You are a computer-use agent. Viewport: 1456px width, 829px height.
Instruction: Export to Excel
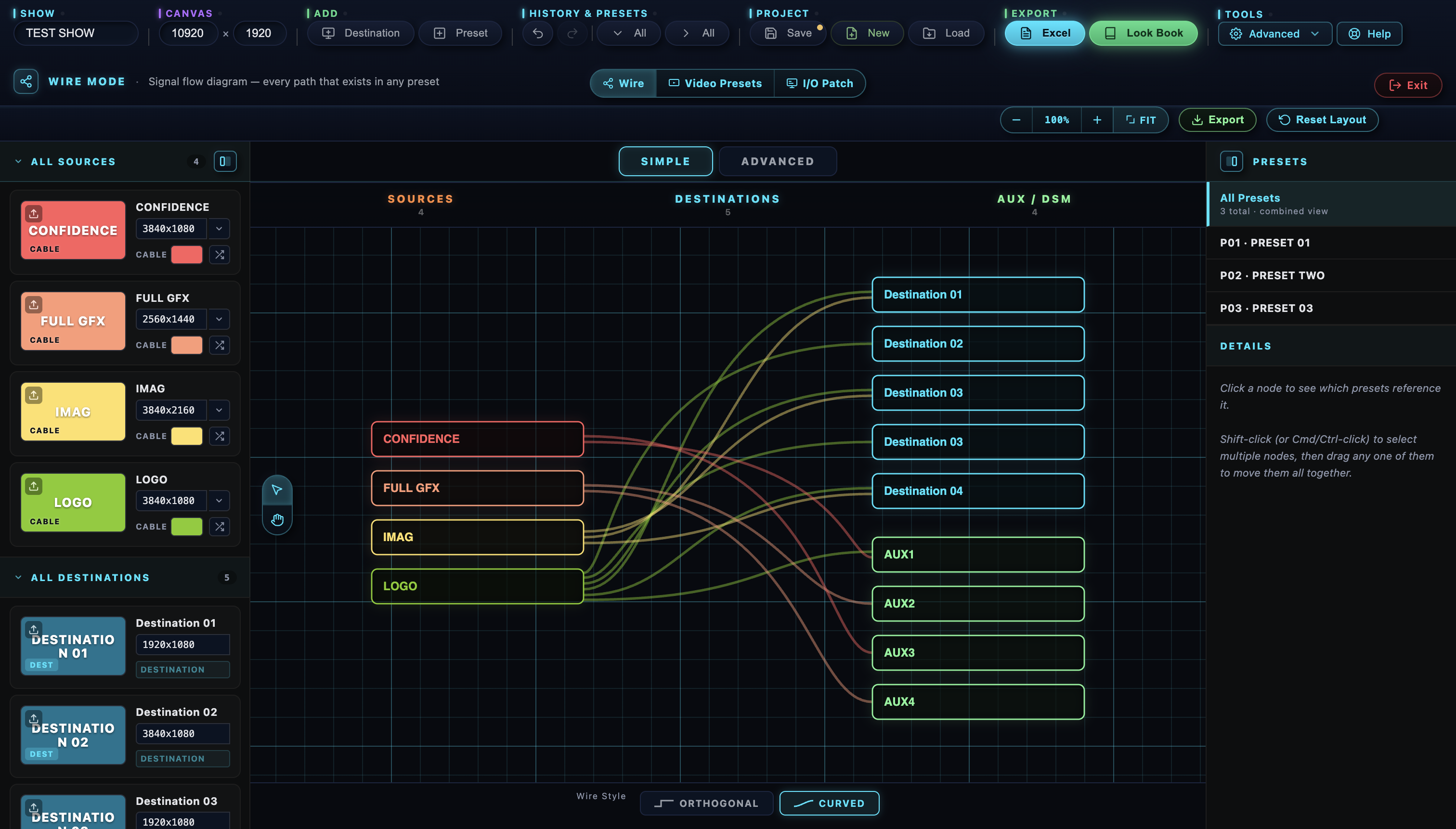click(1045, 33)
